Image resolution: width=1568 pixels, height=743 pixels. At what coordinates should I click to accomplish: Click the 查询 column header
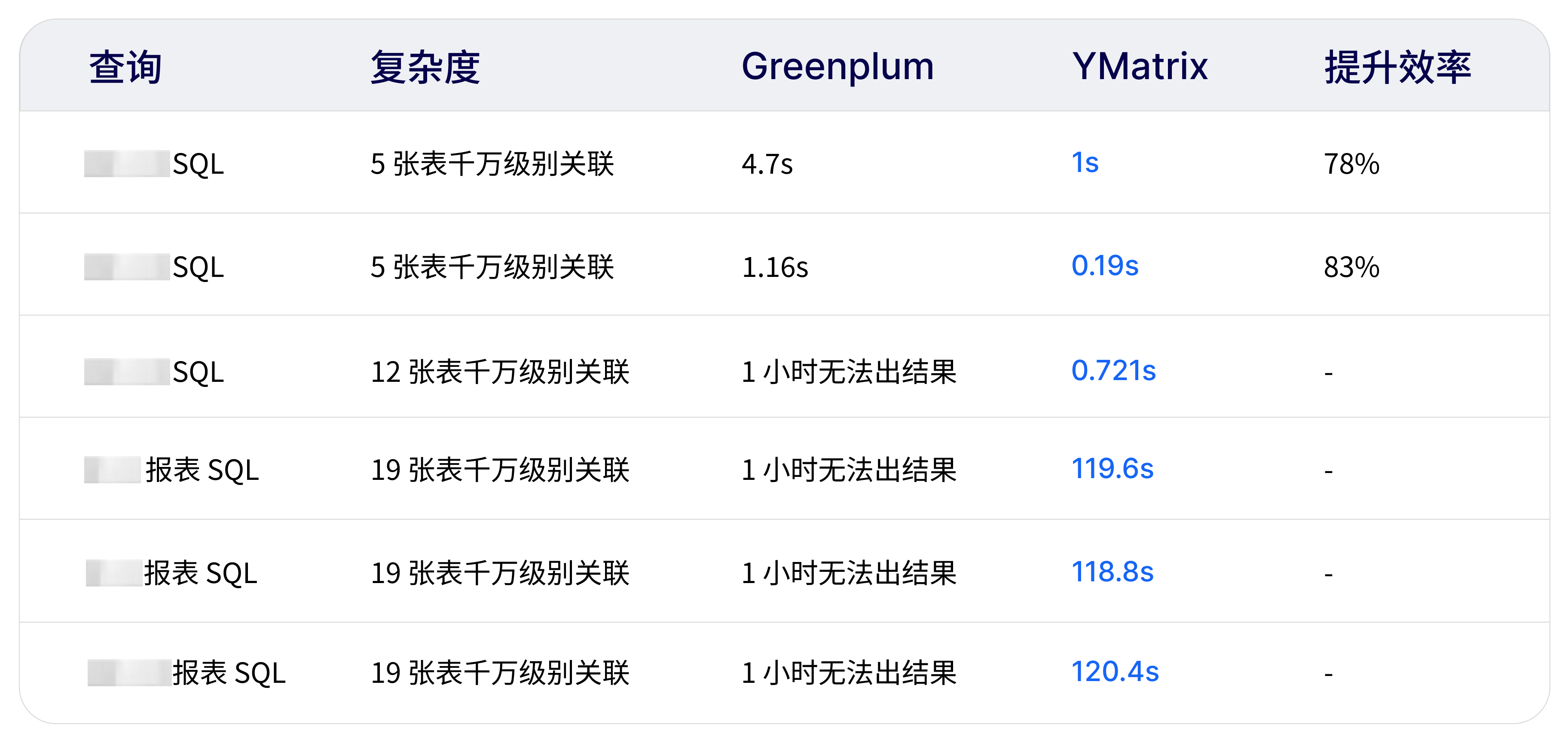point(125,66)
